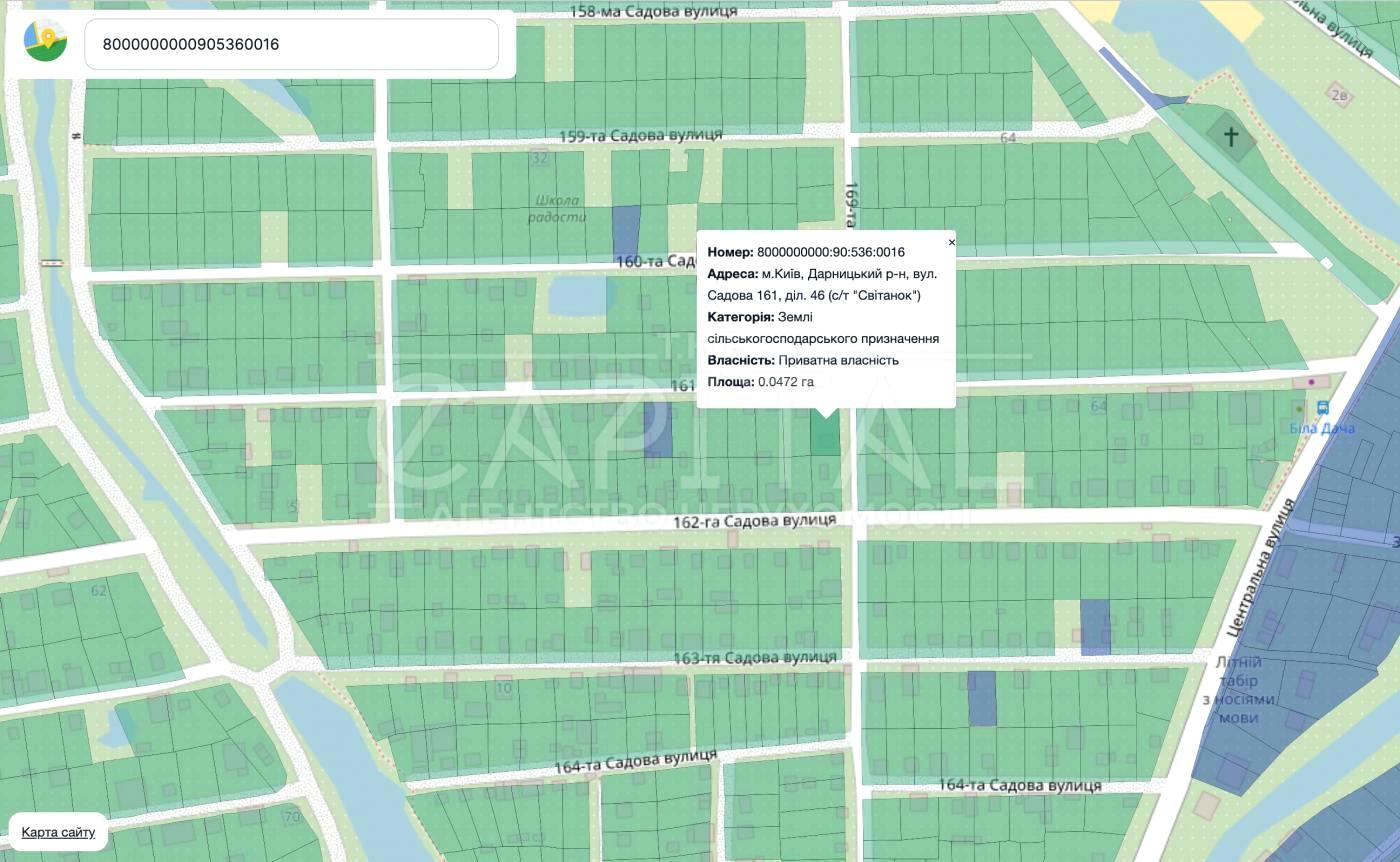
Task: Click the building marker labeled 2в
Action: tap(1339, 95)
